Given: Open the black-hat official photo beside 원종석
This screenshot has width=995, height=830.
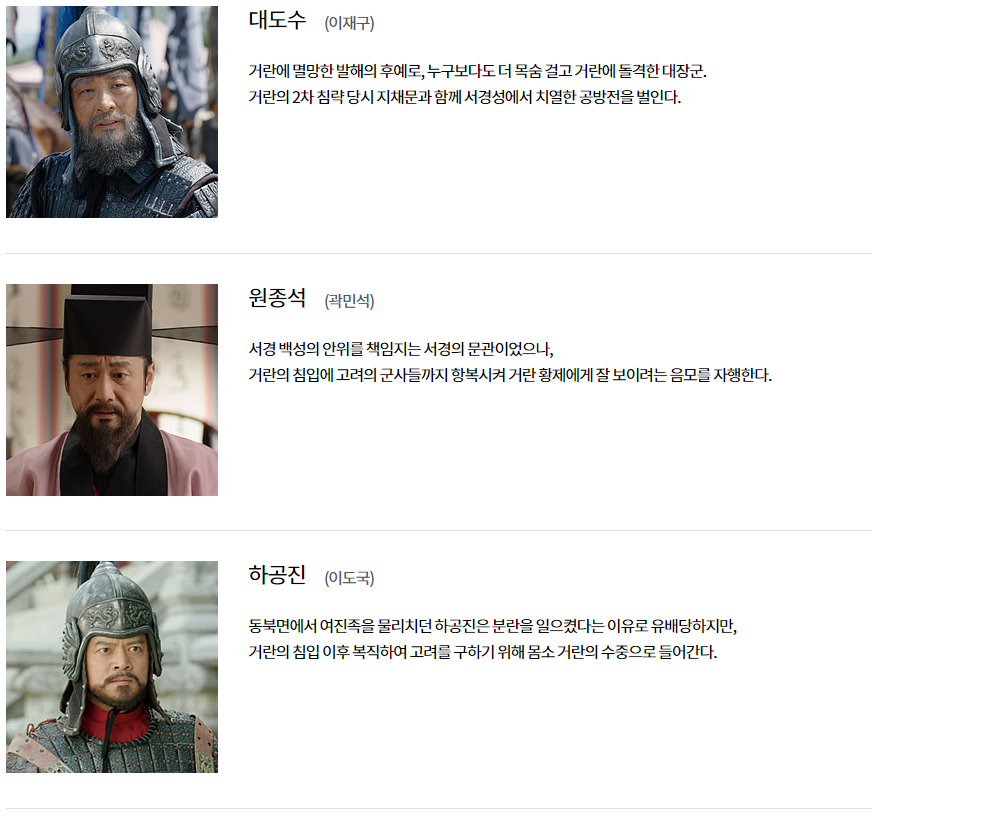Looking at the screenshot, I should point(112,390).
